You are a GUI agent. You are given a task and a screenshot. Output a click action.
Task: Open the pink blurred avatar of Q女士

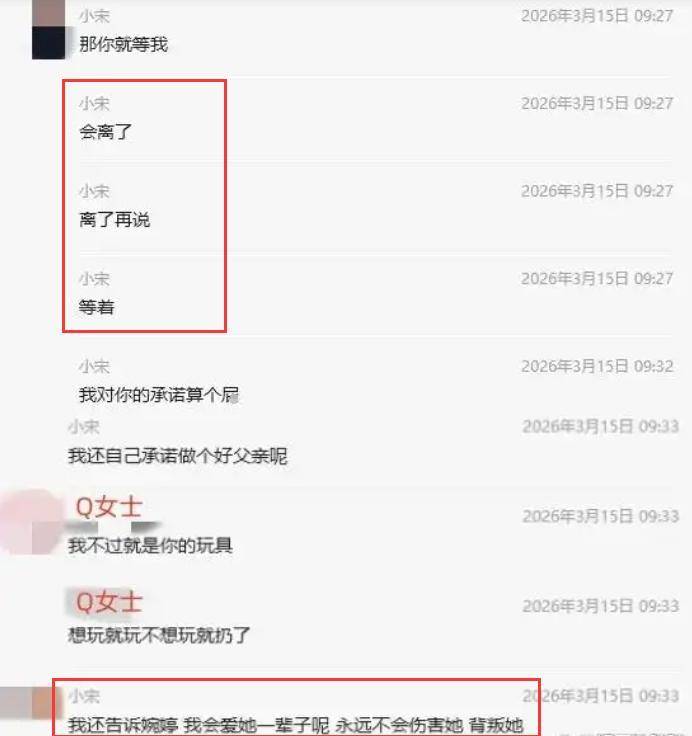(31, 521)
